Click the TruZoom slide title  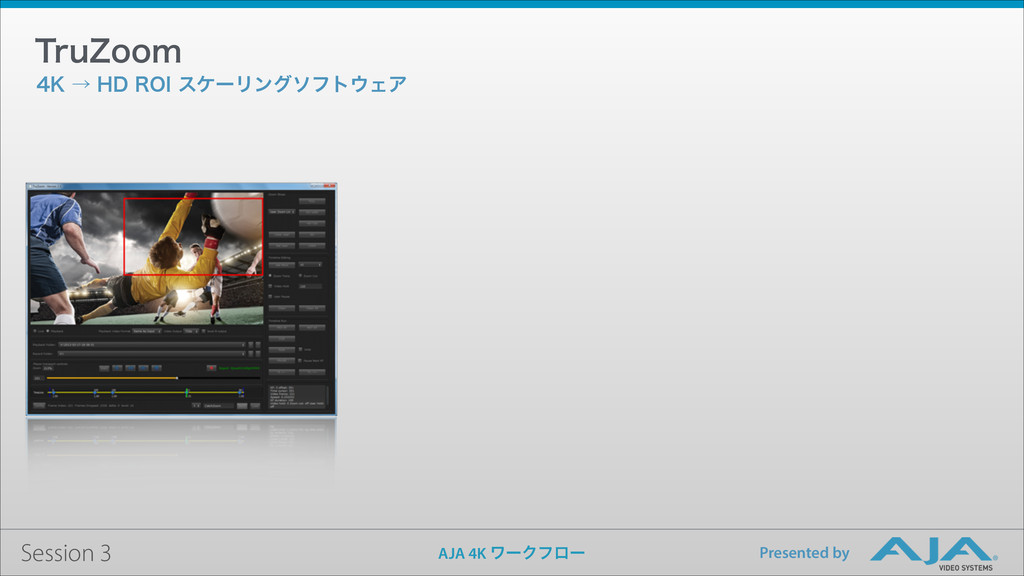108,51
